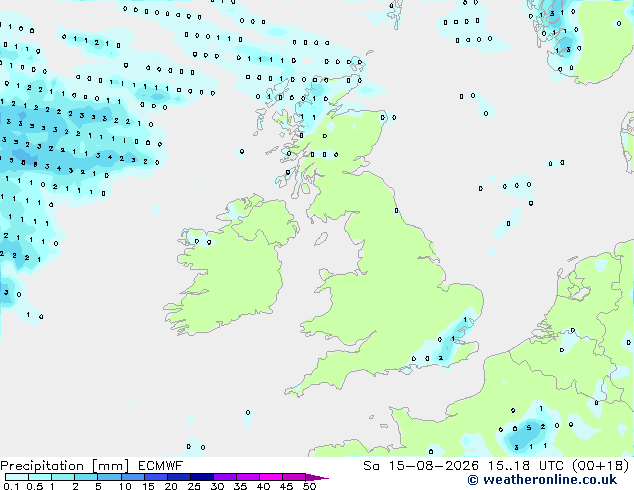The width and height of the screenshot is (634, 490).
Task: Pick the legend swatch between 2 and 5
Action: 86,477
